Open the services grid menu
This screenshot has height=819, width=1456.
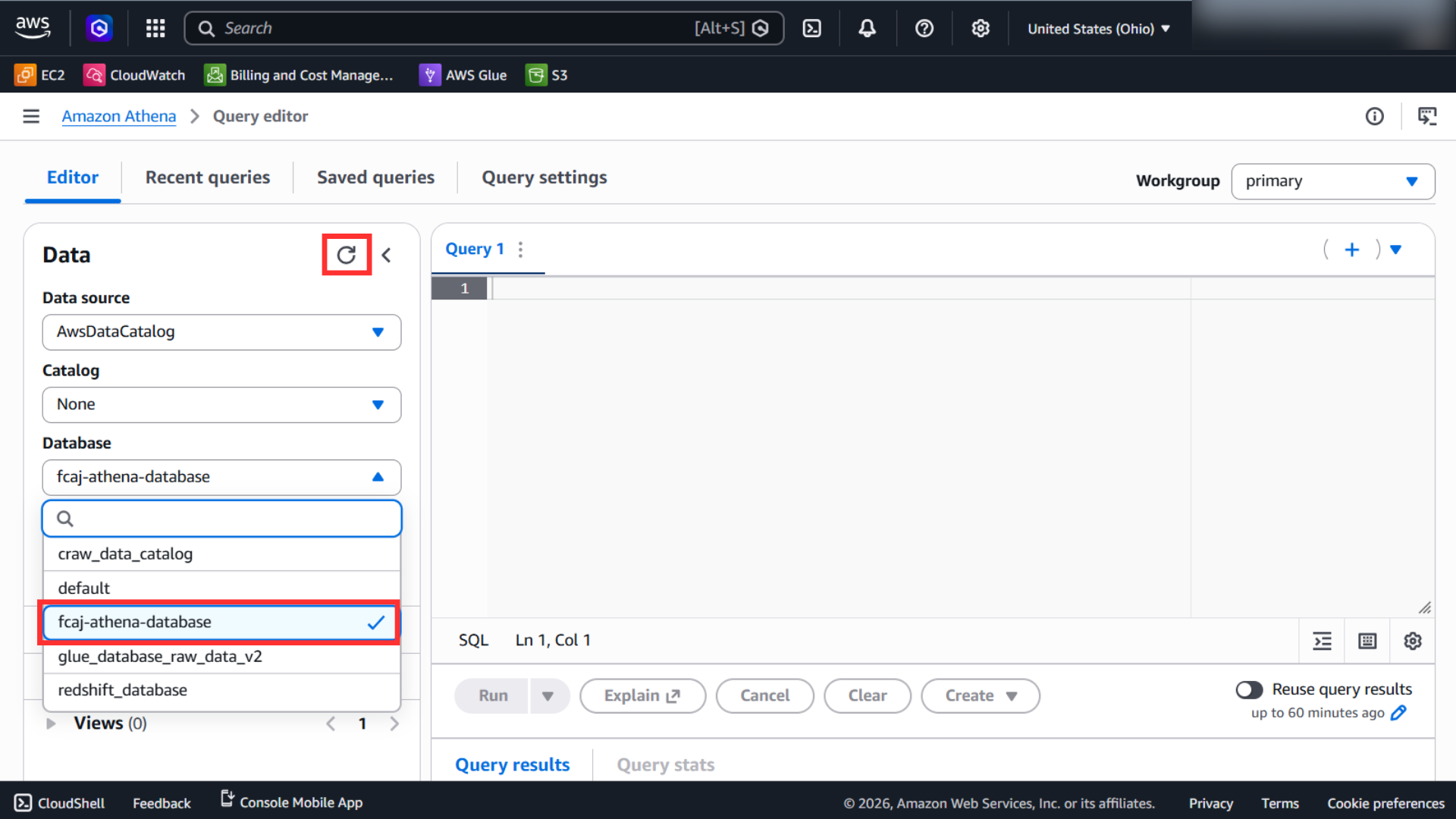tap(155, 28)
